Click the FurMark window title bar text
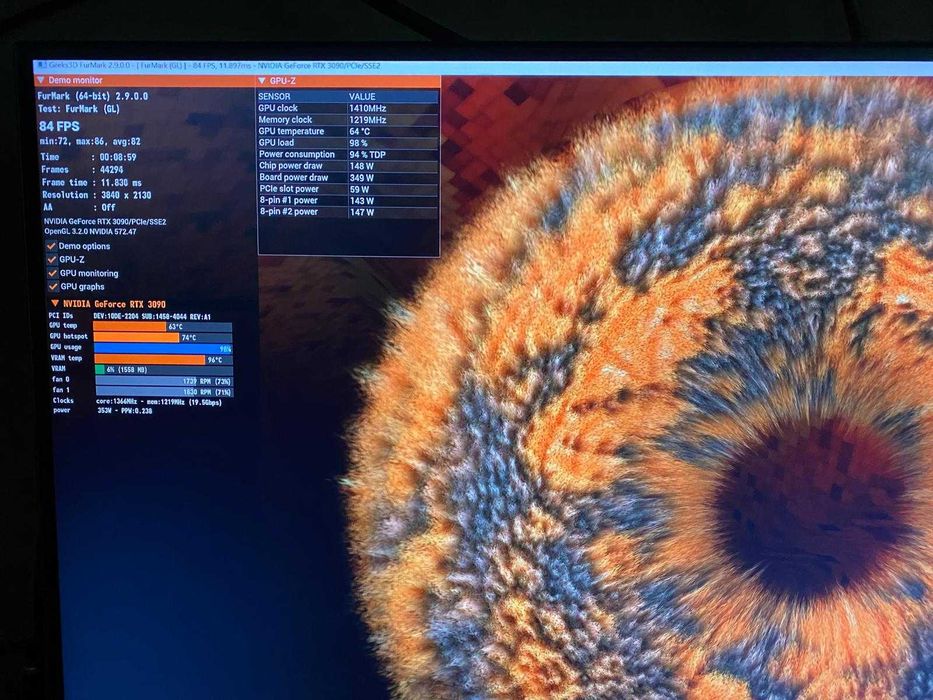Screen dimensions: 933x700 214,65
